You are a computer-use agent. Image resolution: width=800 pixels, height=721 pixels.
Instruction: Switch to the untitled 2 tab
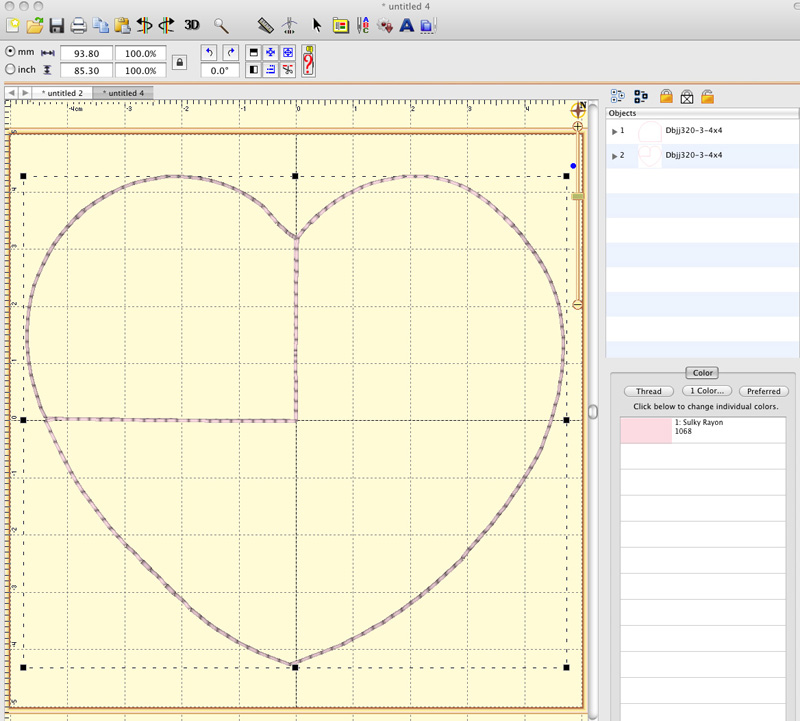coord(62,93)
